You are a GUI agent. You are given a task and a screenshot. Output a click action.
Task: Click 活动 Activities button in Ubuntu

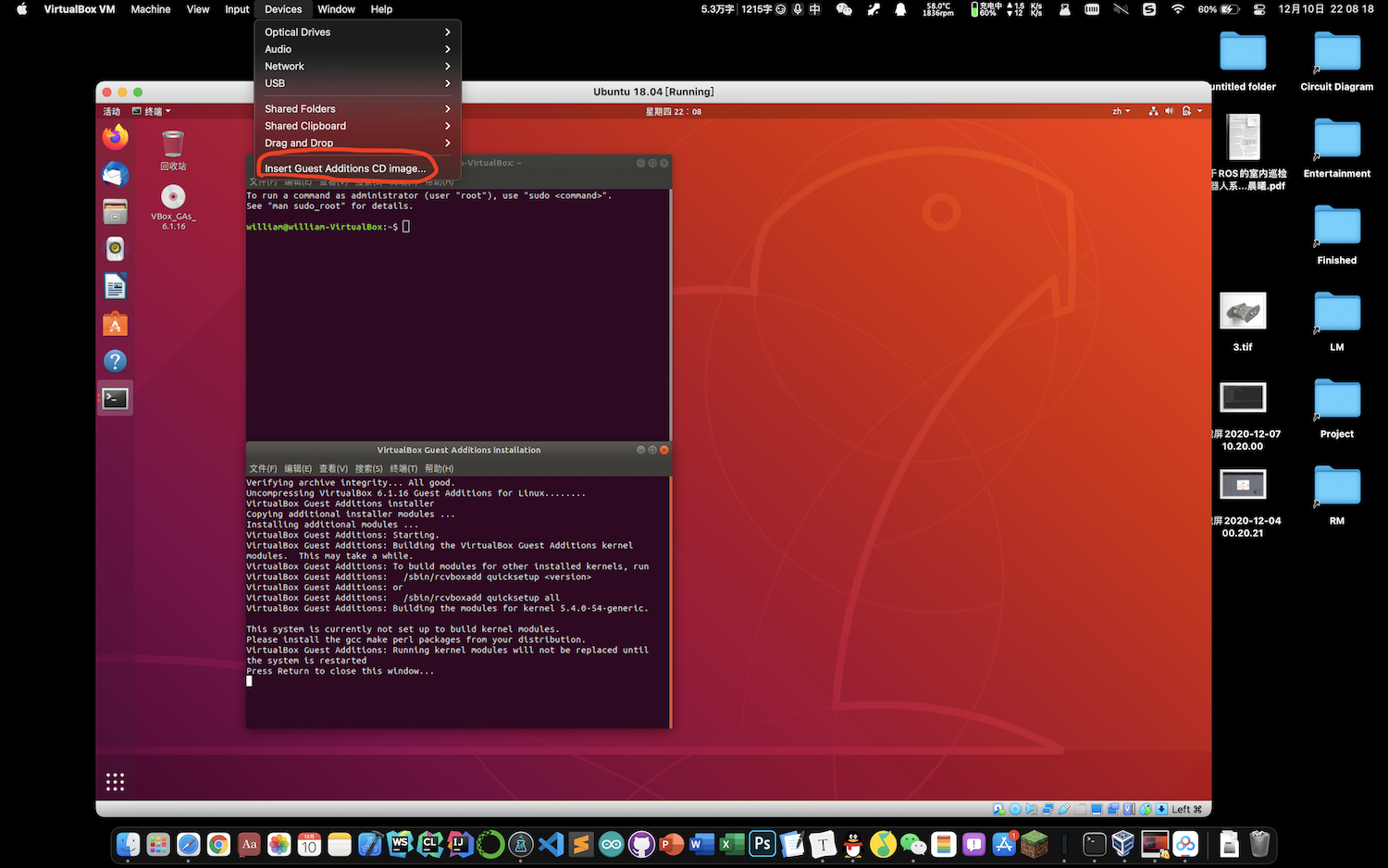pos(111,111)
